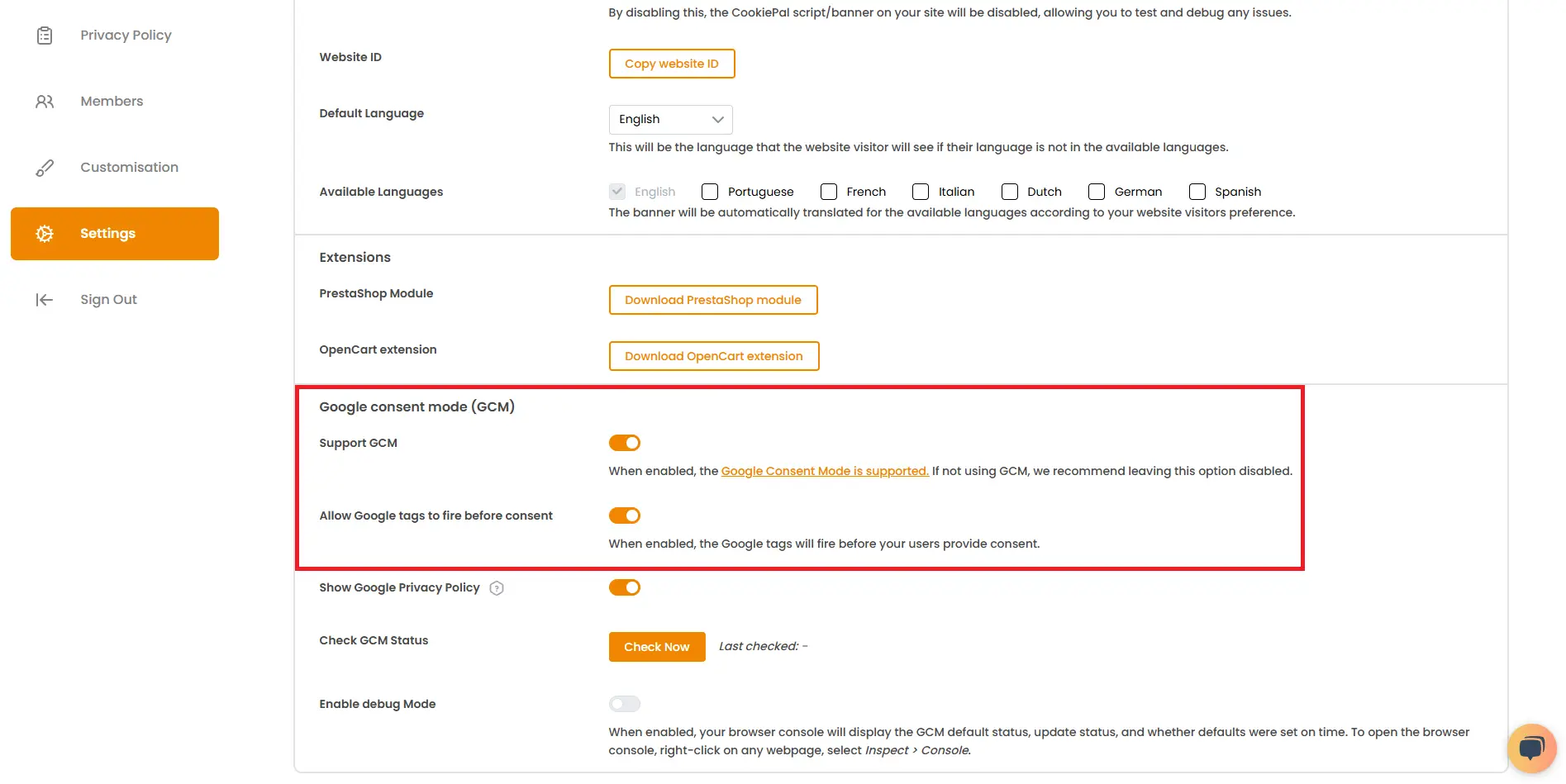
Task: Check the Portuguese language checkbox
Action: (x=709, y=191)
